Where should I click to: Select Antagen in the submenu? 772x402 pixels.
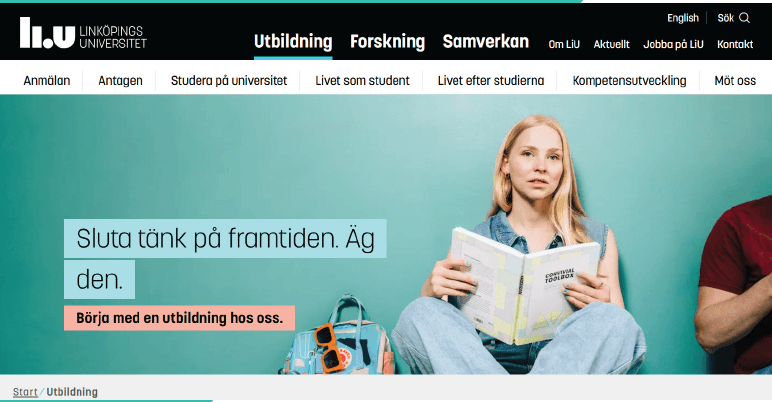coord(120,80)
